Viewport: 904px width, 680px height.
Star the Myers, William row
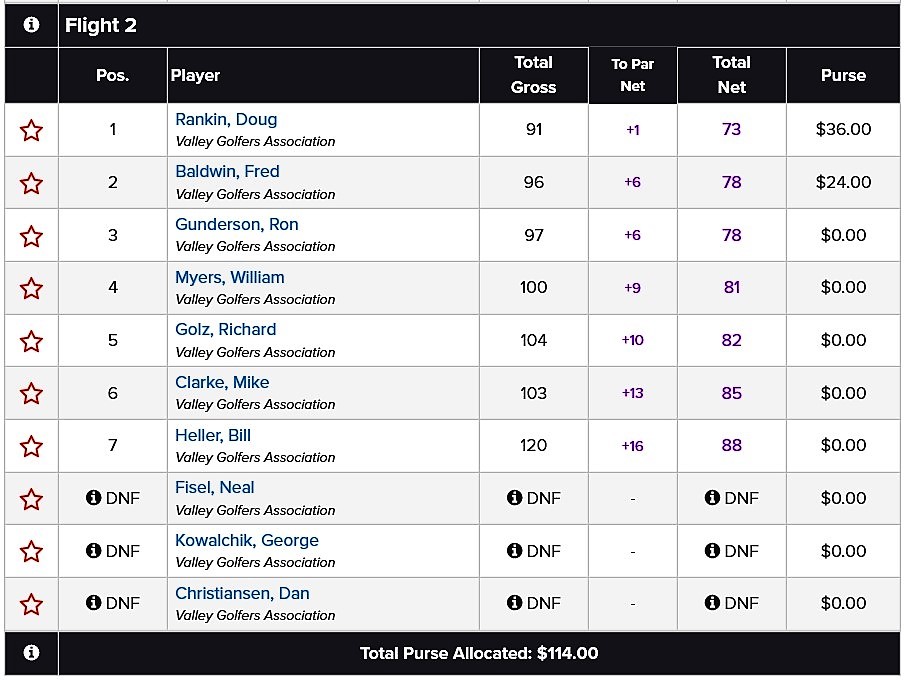tap(31, 288)
